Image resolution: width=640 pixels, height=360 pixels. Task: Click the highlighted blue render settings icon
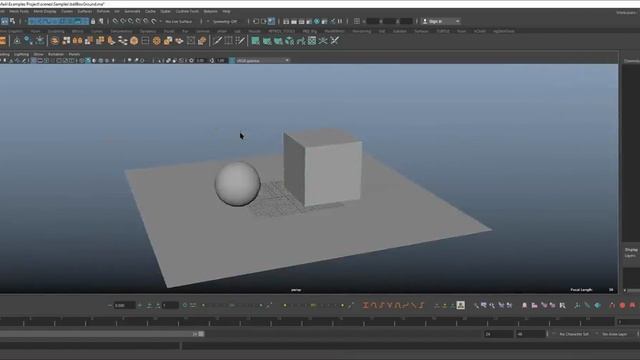coord(271,21)
